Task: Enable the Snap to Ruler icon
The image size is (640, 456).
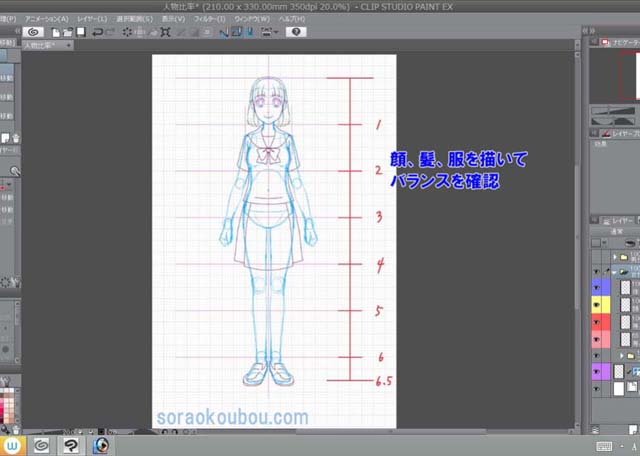Action: [x=224, y=32]
